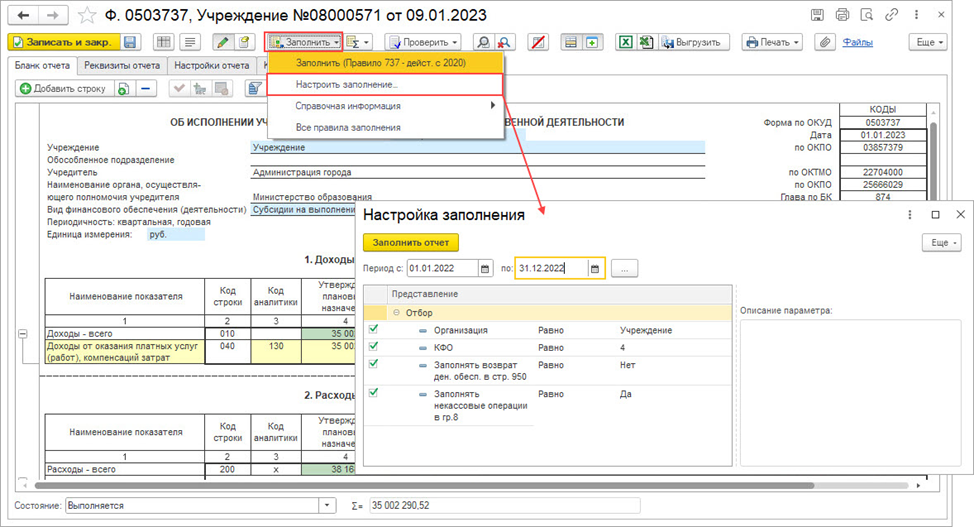Collapse the Доходы - всего row group

tap(23, 334)
